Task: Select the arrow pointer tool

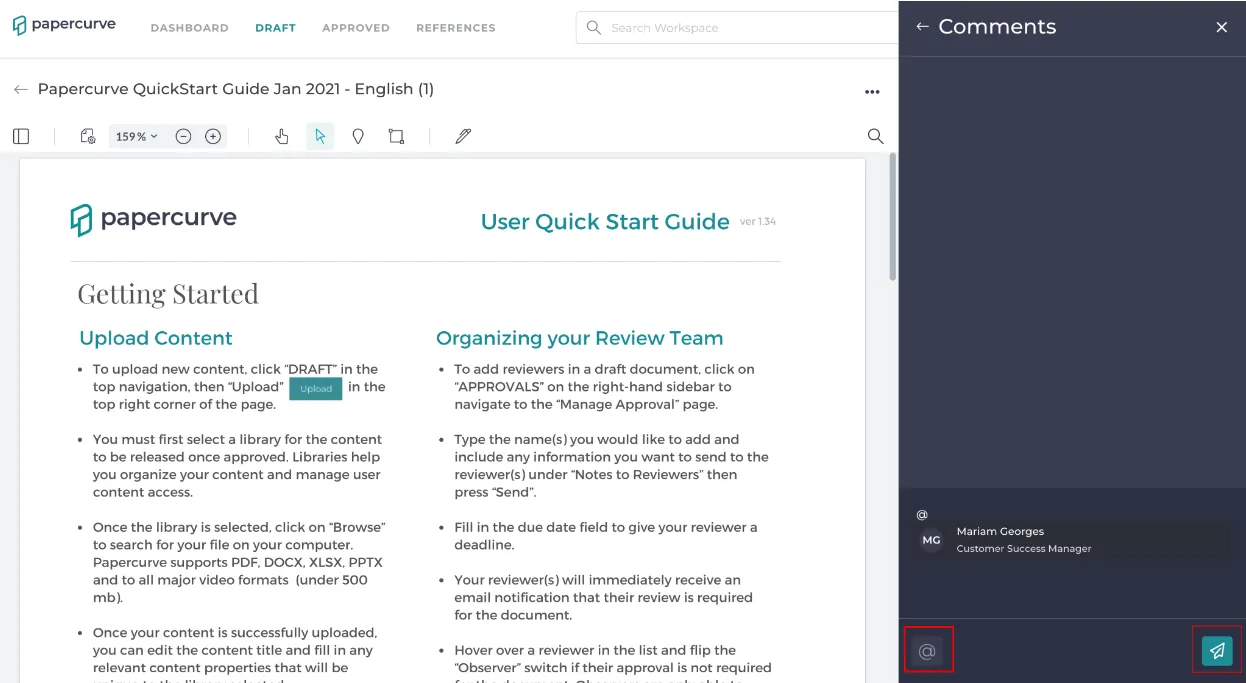Action: (320, 136)
